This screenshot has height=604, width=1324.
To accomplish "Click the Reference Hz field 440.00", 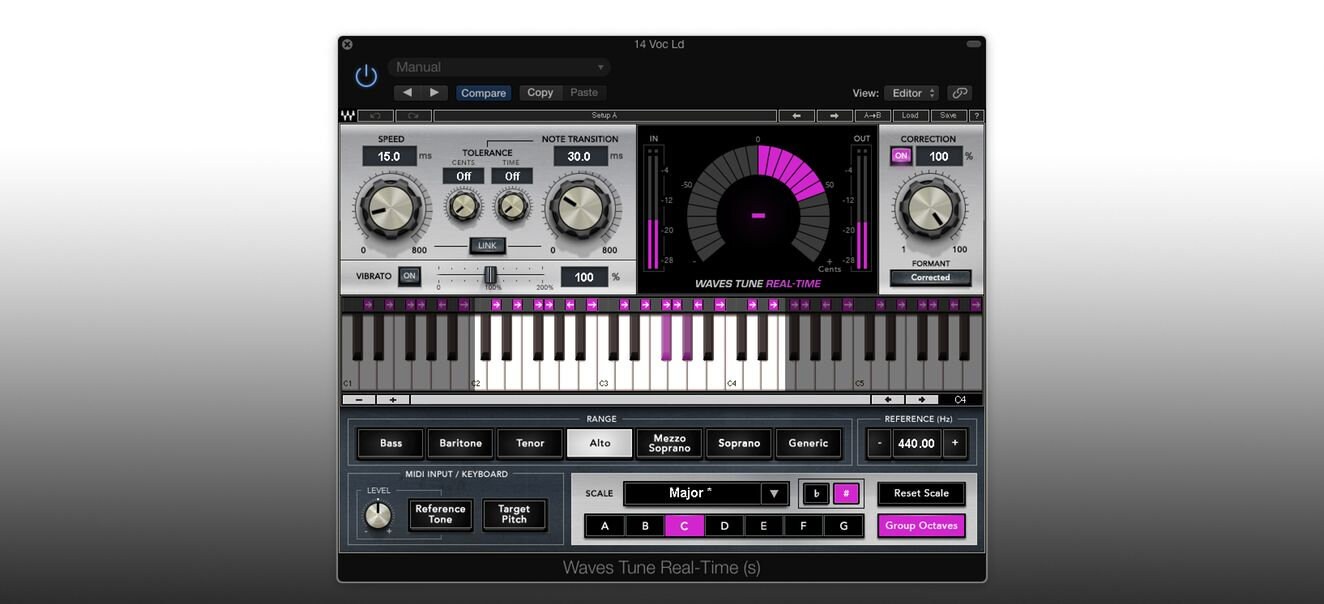I will tap(917, 443).
